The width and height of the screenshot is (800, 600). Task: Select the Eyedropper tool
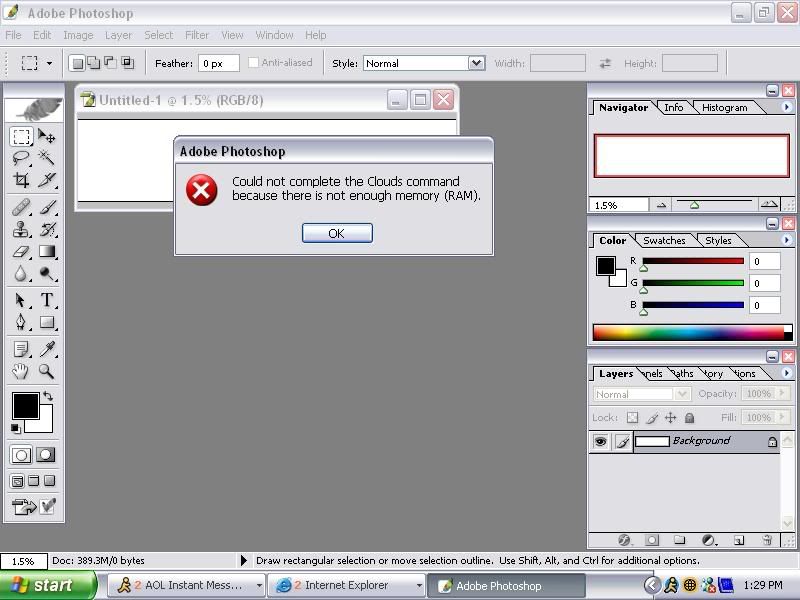click(x=46, y=349)
